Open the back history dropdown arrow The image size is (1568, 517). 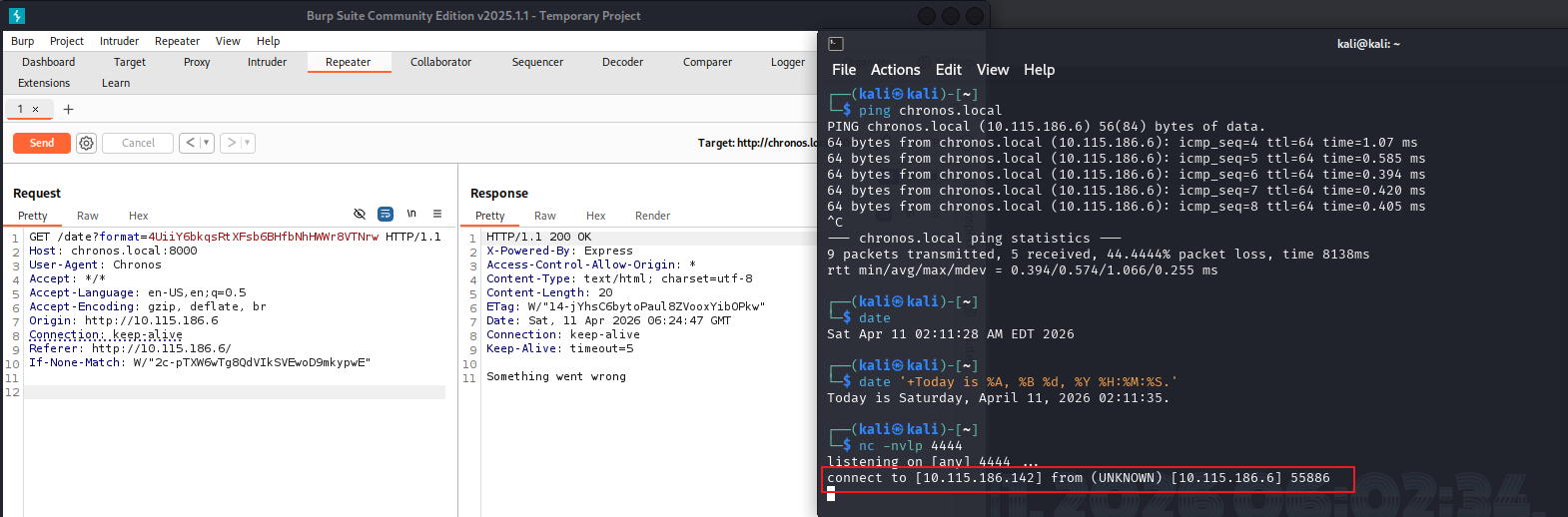click(207, 143)
